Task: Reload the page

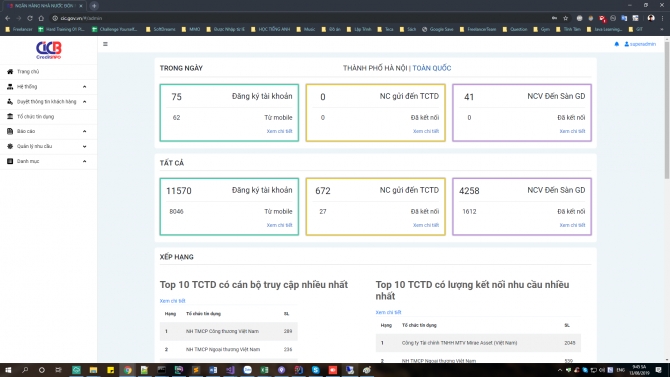Action: pos(30,18)
